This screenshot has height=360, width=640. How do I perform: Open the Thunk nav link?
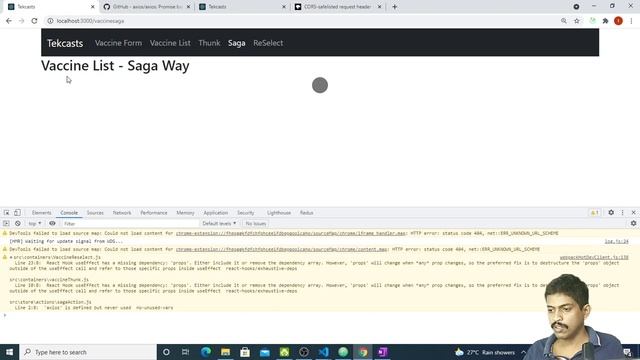209,43
